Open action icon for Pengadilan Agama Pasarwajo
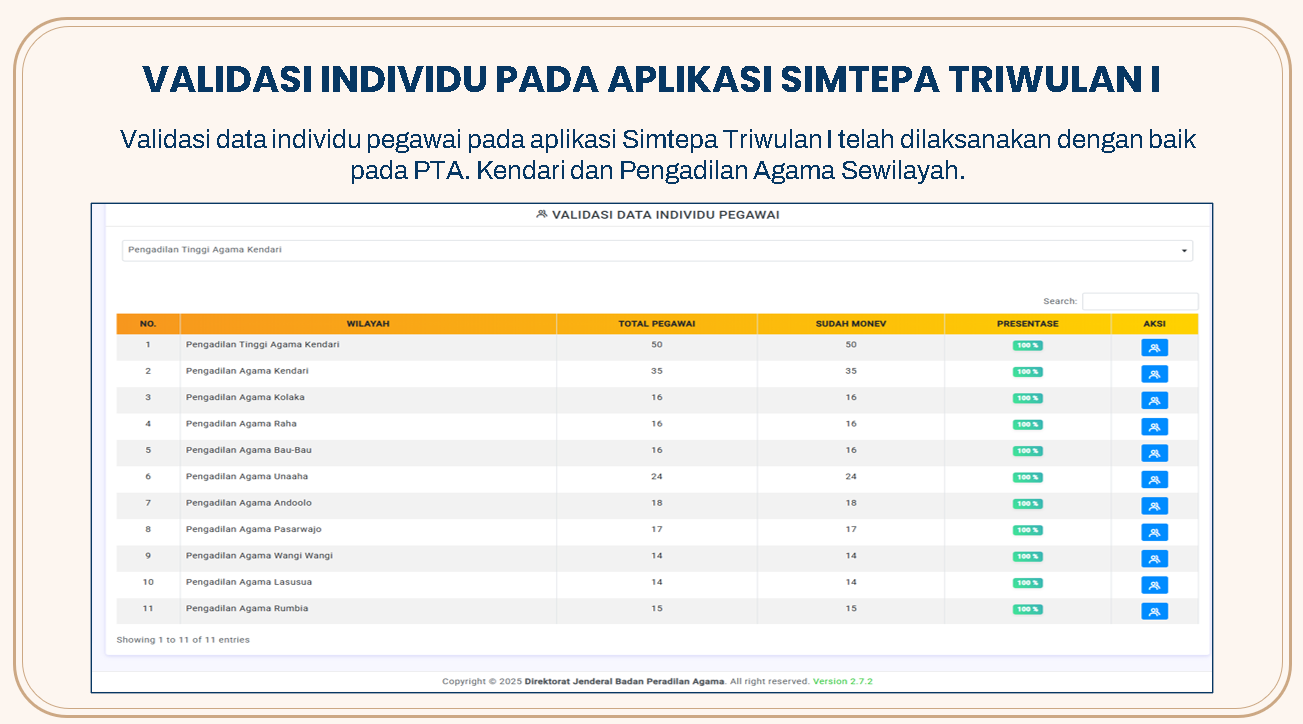 pyautogui.click(x=1154, y=532)
